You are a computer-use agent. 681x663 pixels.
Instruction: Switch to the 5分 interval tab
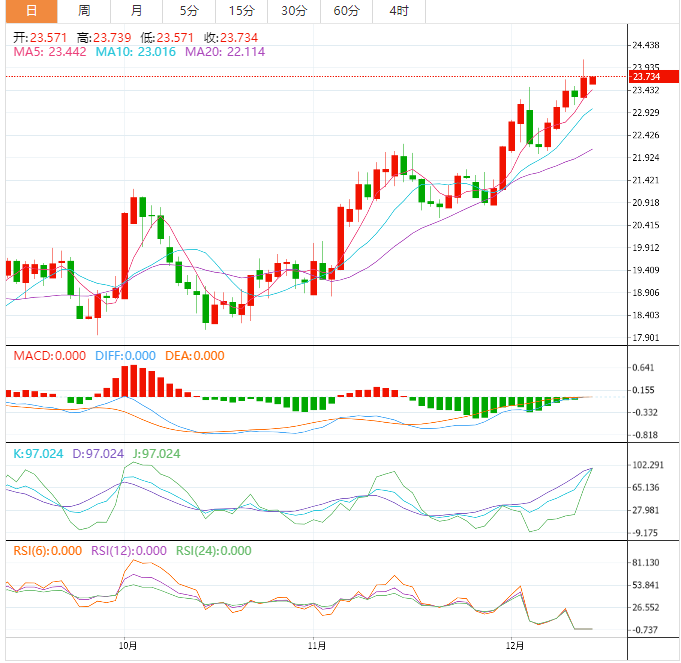tap(189, 11)
